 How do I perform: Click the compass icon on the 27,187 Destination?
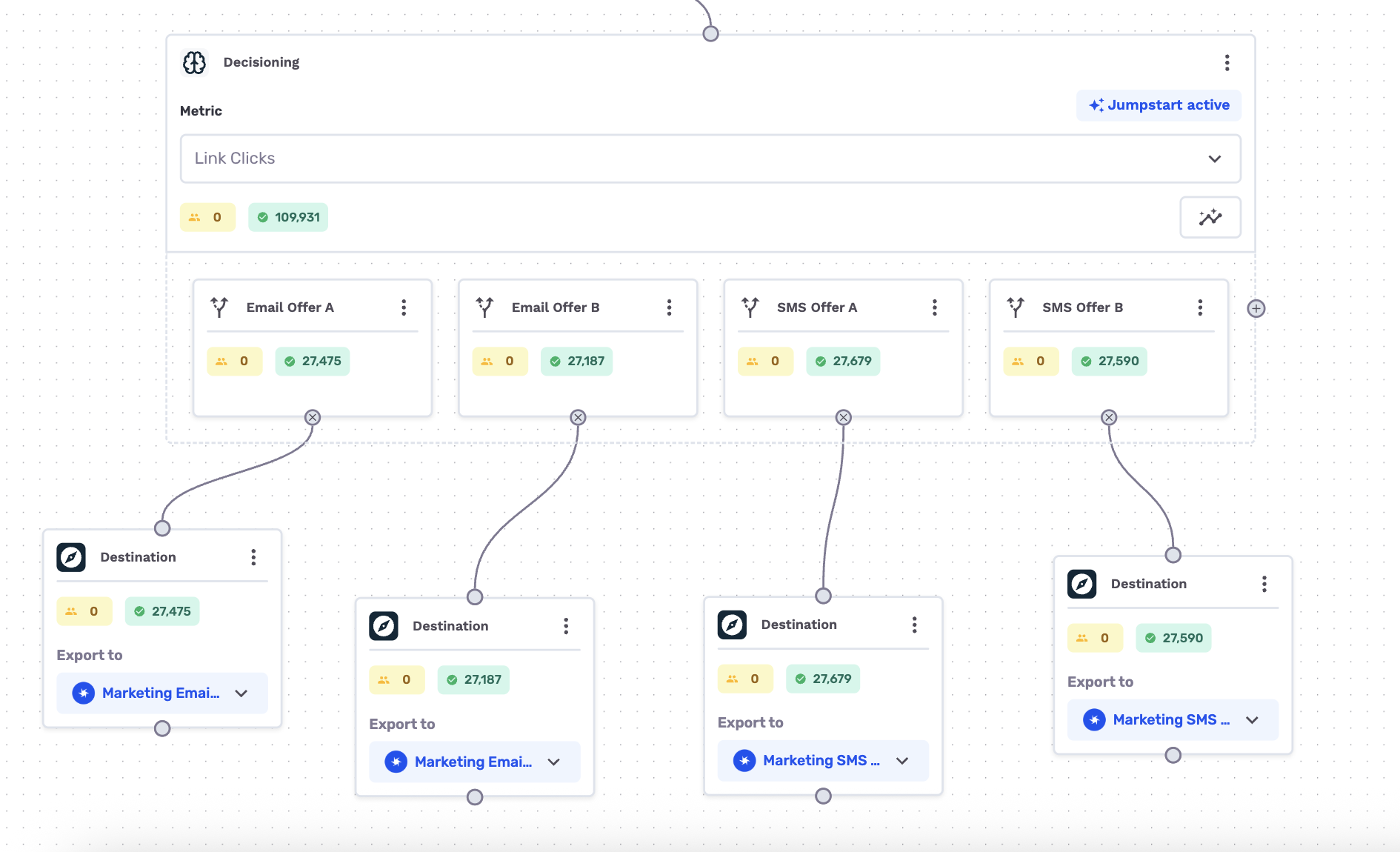click(x=384, y=626)
